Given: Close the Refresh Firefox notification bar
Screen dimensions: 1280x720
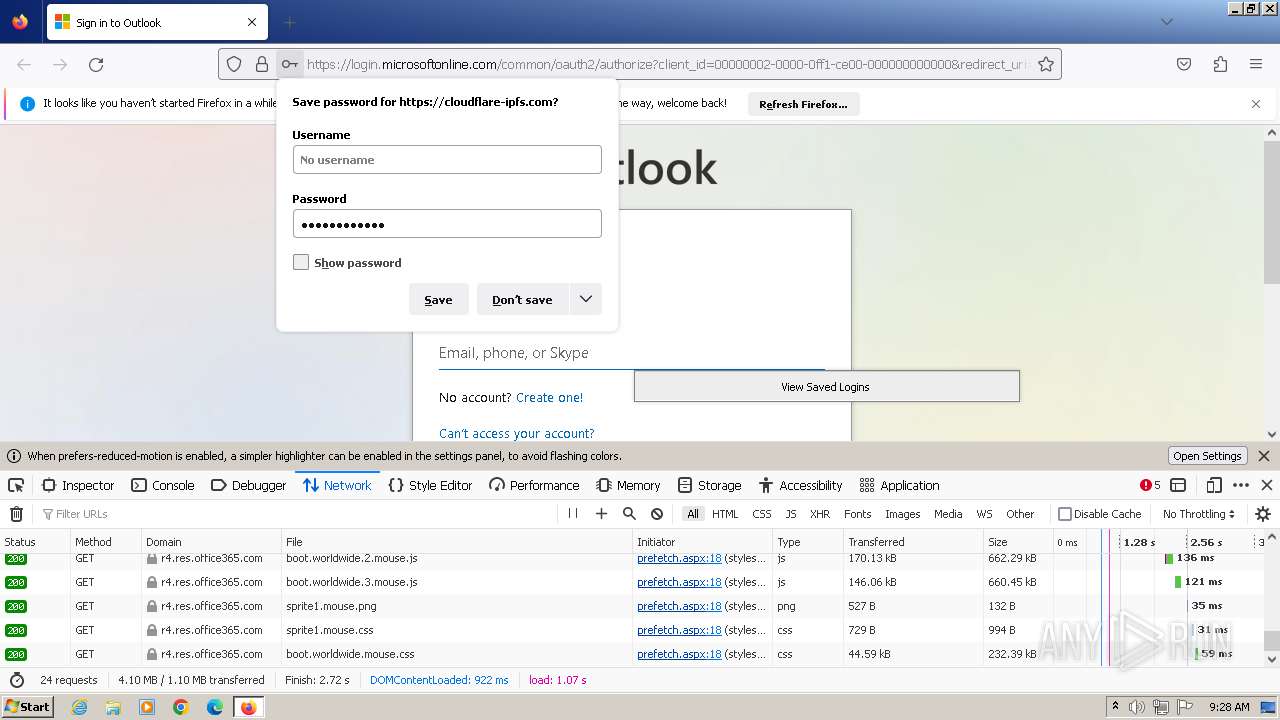Looking at the screenshot, I should [x=1256, y=104].
